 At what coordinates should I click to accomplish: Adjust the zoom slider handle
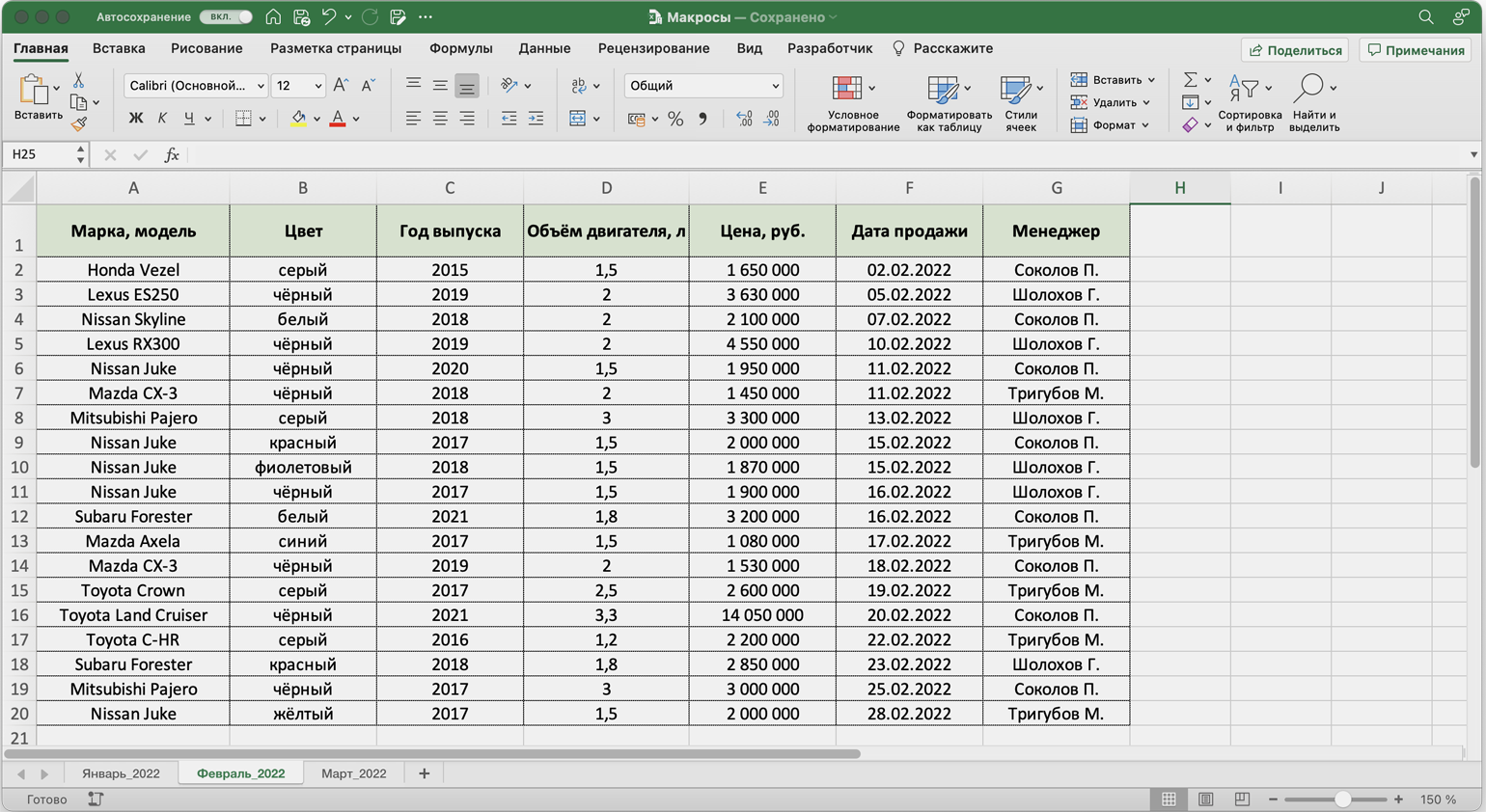click(x=1342, y=799)
